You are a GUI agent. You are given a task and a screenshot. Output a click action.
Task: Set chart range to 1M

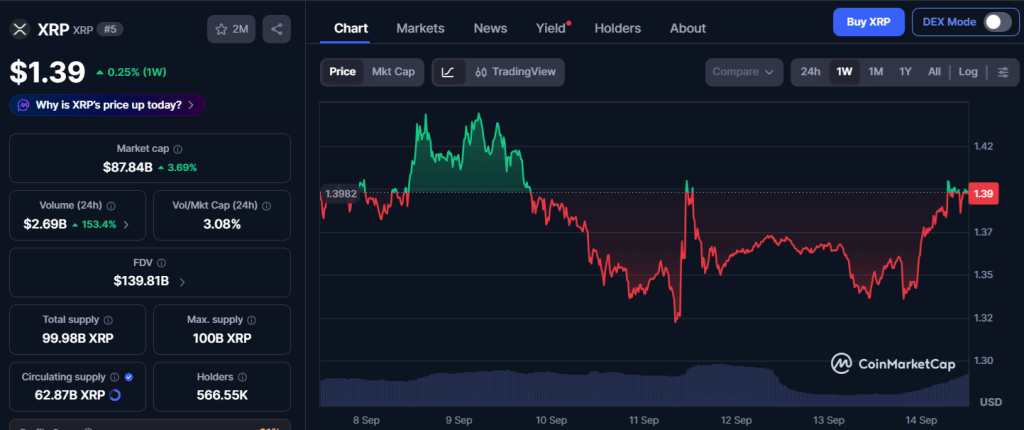876,72
